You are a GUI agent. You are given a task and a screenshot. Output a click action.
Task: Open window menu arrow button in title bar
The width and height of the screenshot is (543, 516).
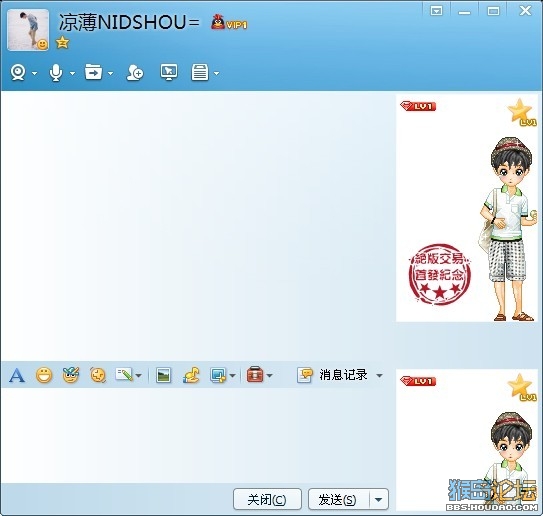[436, 11]
